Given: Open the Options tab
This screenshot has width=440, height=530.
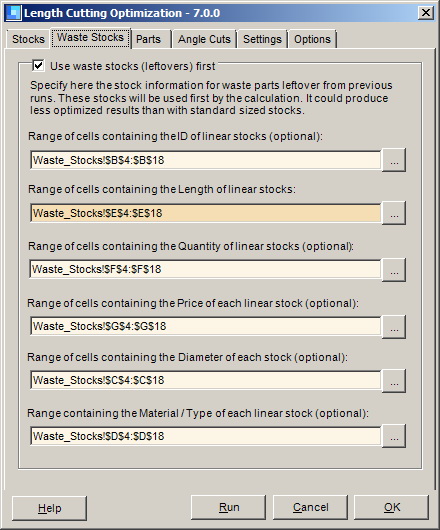Looking at the screenshot, I should click(x=312, y=39).
